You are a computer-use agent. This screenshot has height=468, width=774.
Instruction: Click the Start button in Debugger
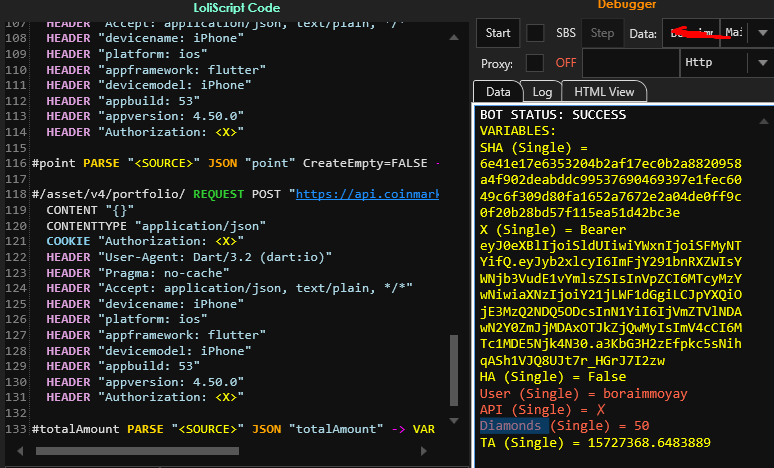[498, 33]
